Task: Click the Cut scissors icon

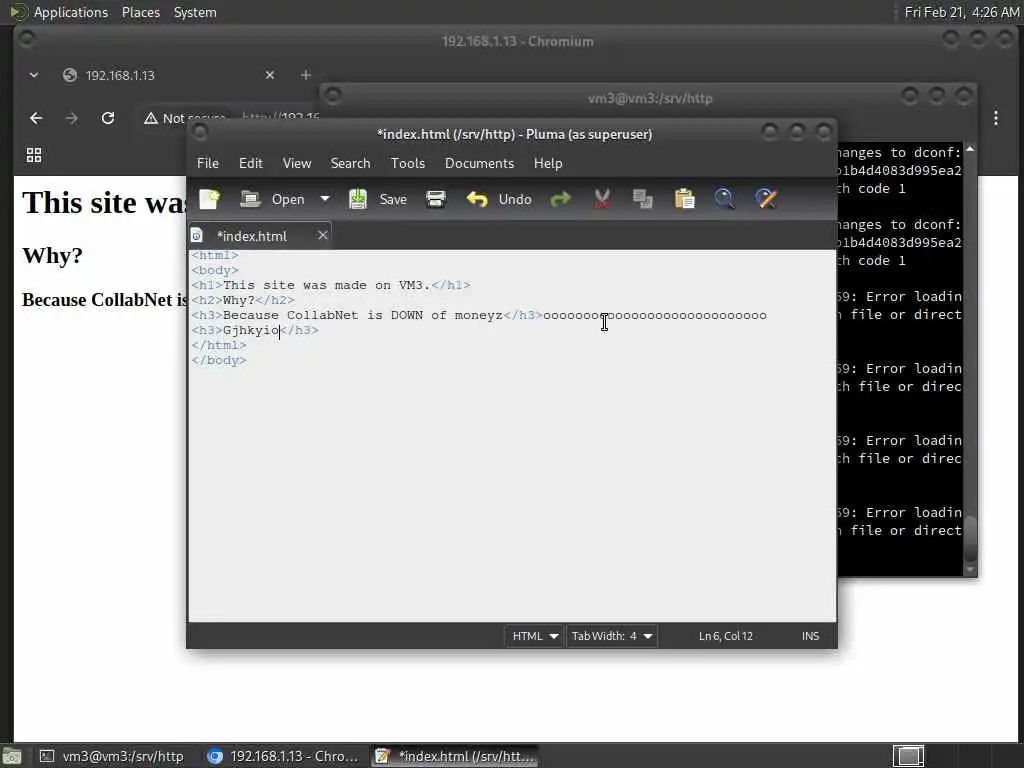Action: [x=602, y=199]
